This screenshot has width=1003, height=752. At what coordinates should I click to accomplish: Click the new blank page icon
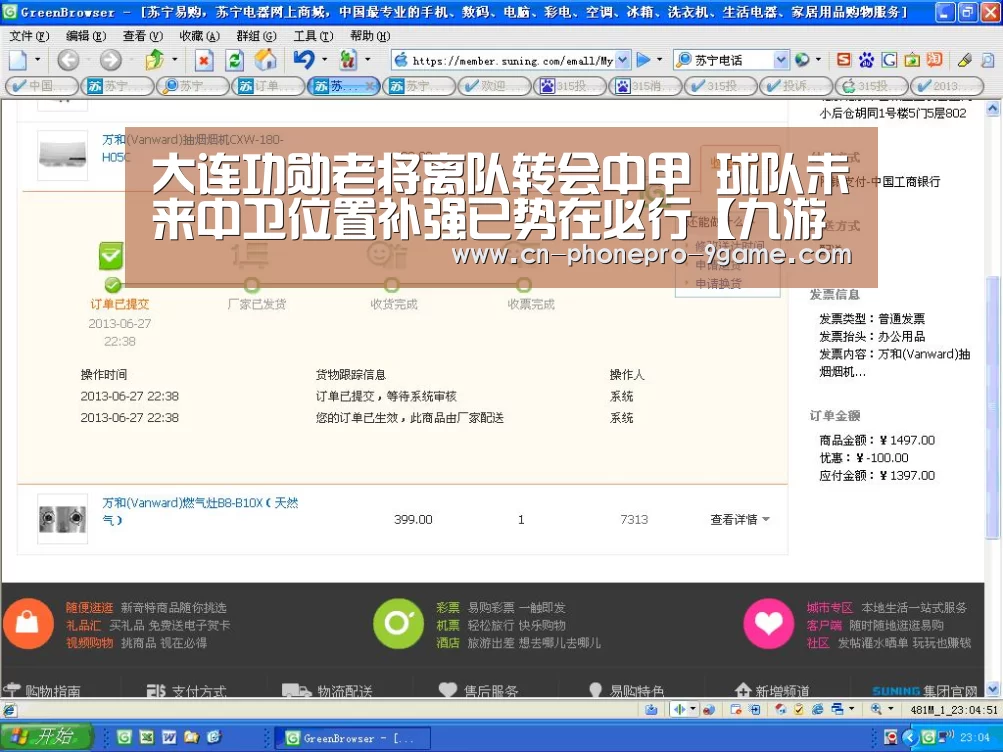18,60
